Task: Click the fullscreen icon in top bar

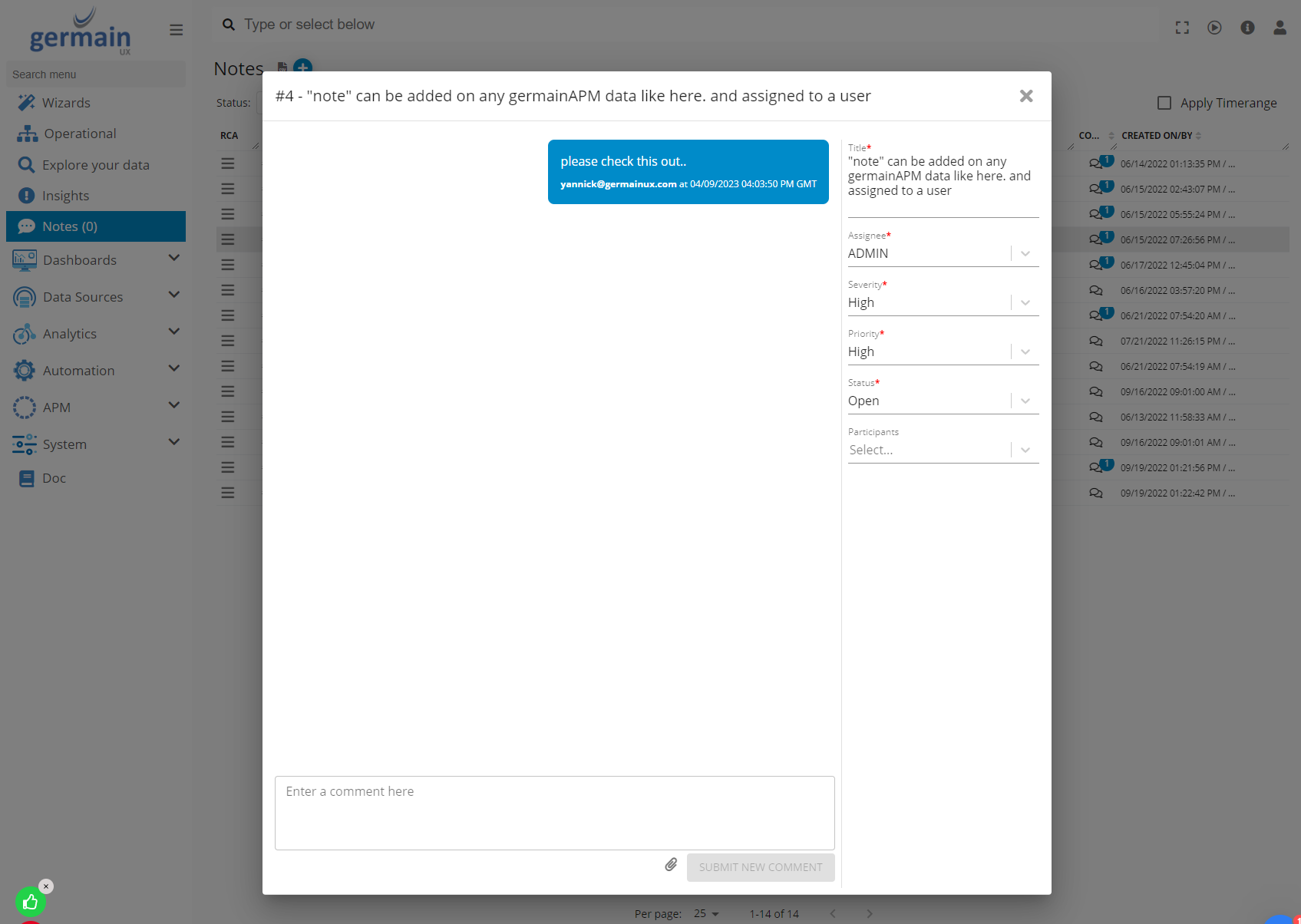Action: click(x=1182, y=28)
